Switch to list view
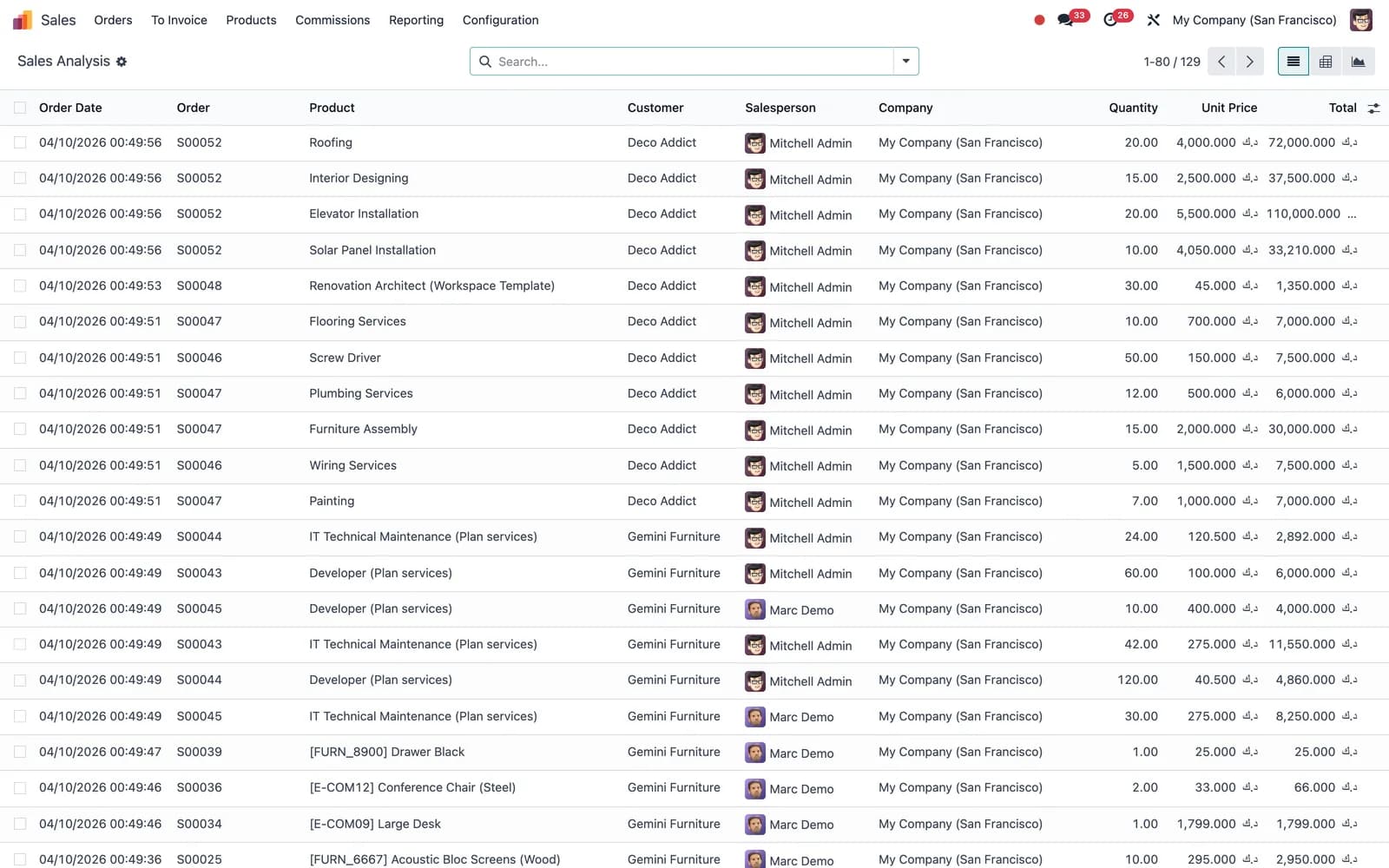1389x868 pixels. point(1294,62)
